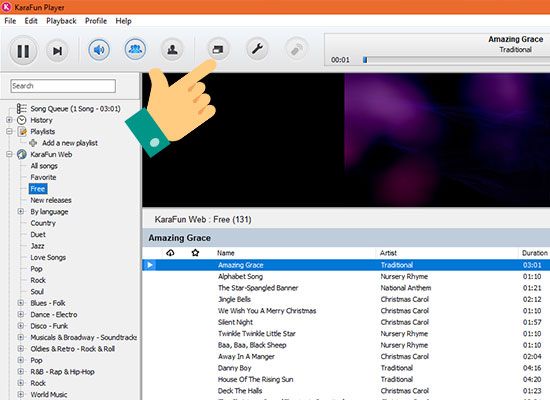Toggle the backing vocals group button
Image resolution: width=550 pixels, height=400 pixels.
coord(135,49)
